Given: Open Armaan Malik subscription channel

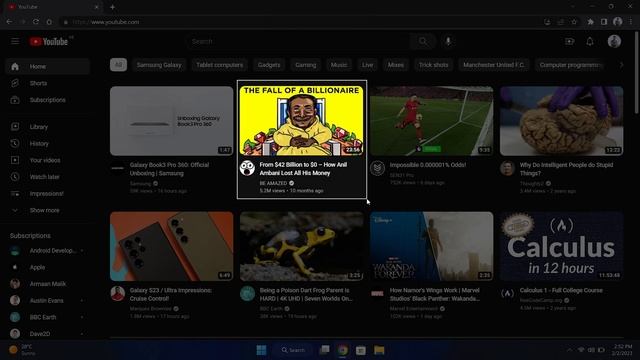Looking at the screenshot, I should (x=48, y=284).
